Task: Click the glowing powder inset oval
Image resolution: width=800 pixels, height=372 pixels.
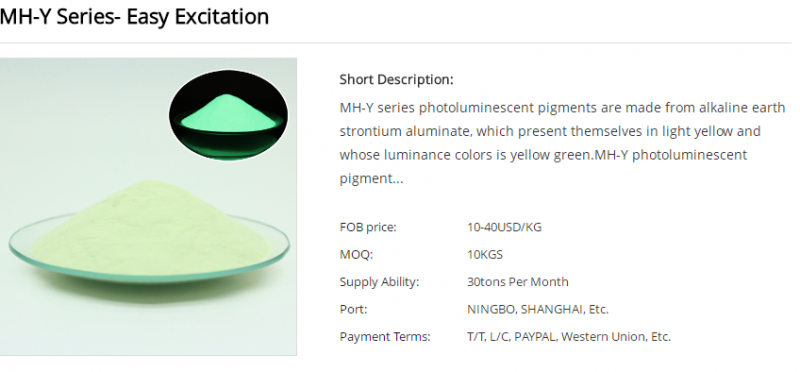Action: (x=228, y=115)
